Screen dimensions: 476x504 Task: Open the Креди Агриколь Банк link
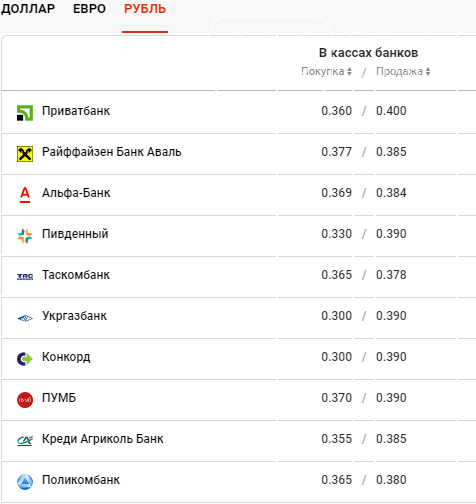103,439
